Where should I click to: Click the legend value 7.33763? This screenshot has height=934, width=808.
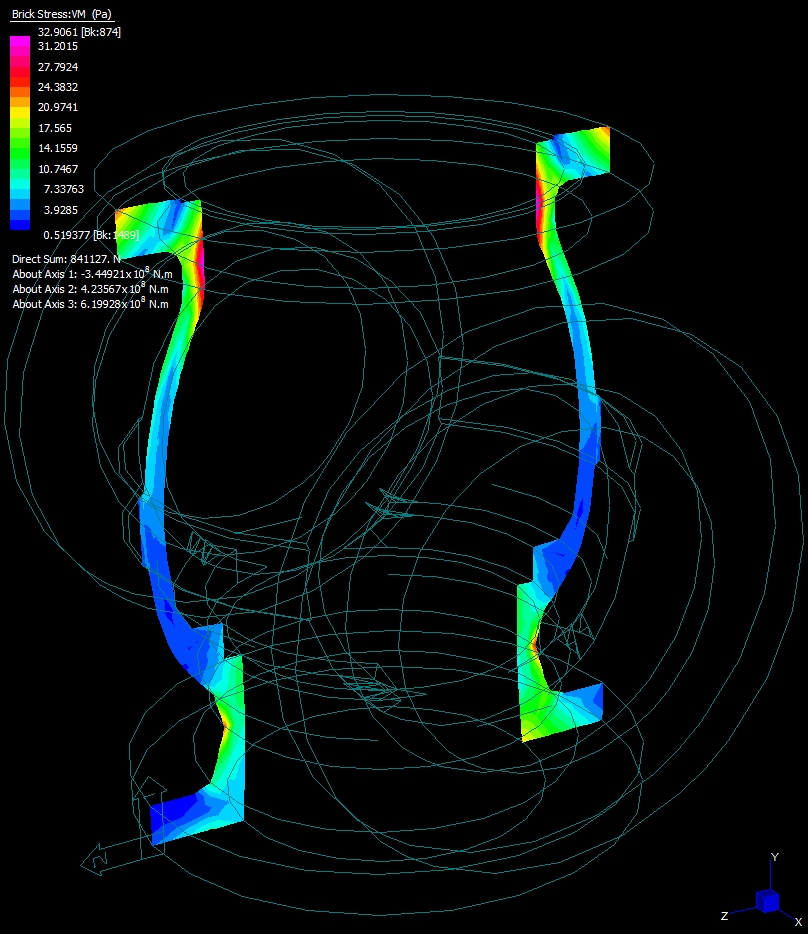pos(61,189)
